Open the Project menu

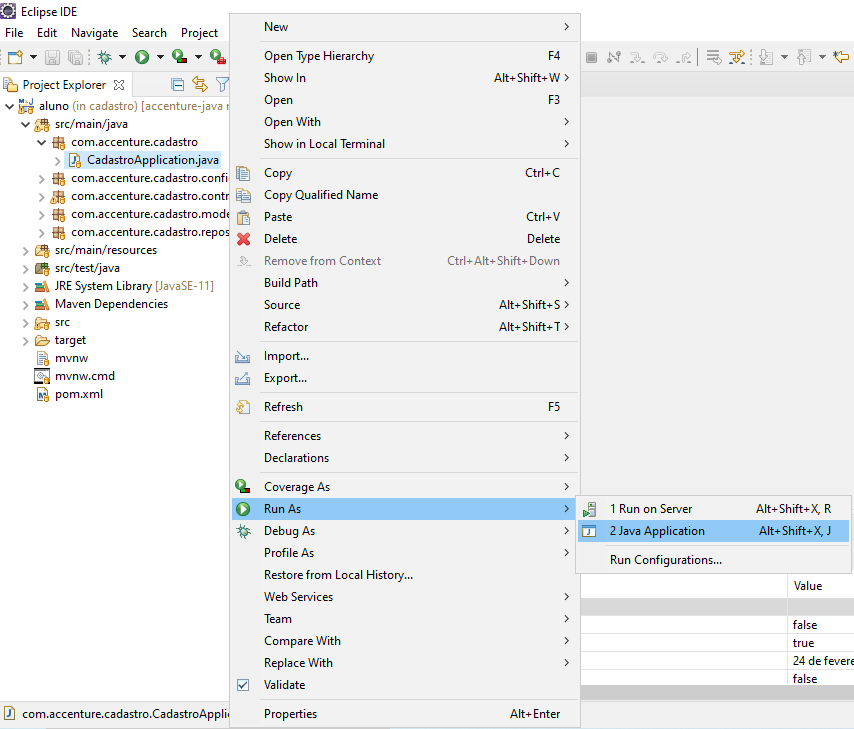tap(199, 33)
